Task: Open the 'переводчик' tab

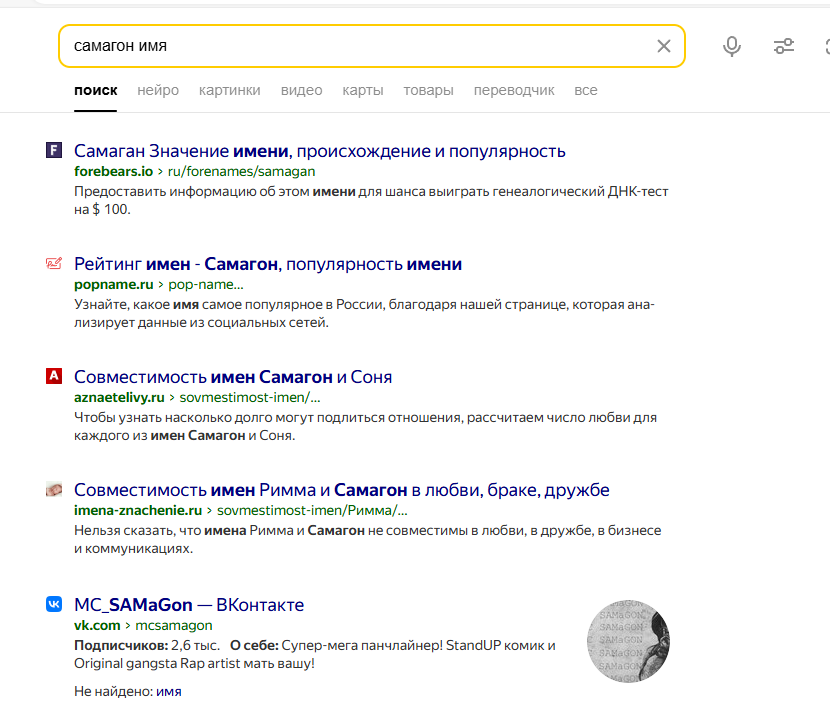Action: [x=514, y=91]
